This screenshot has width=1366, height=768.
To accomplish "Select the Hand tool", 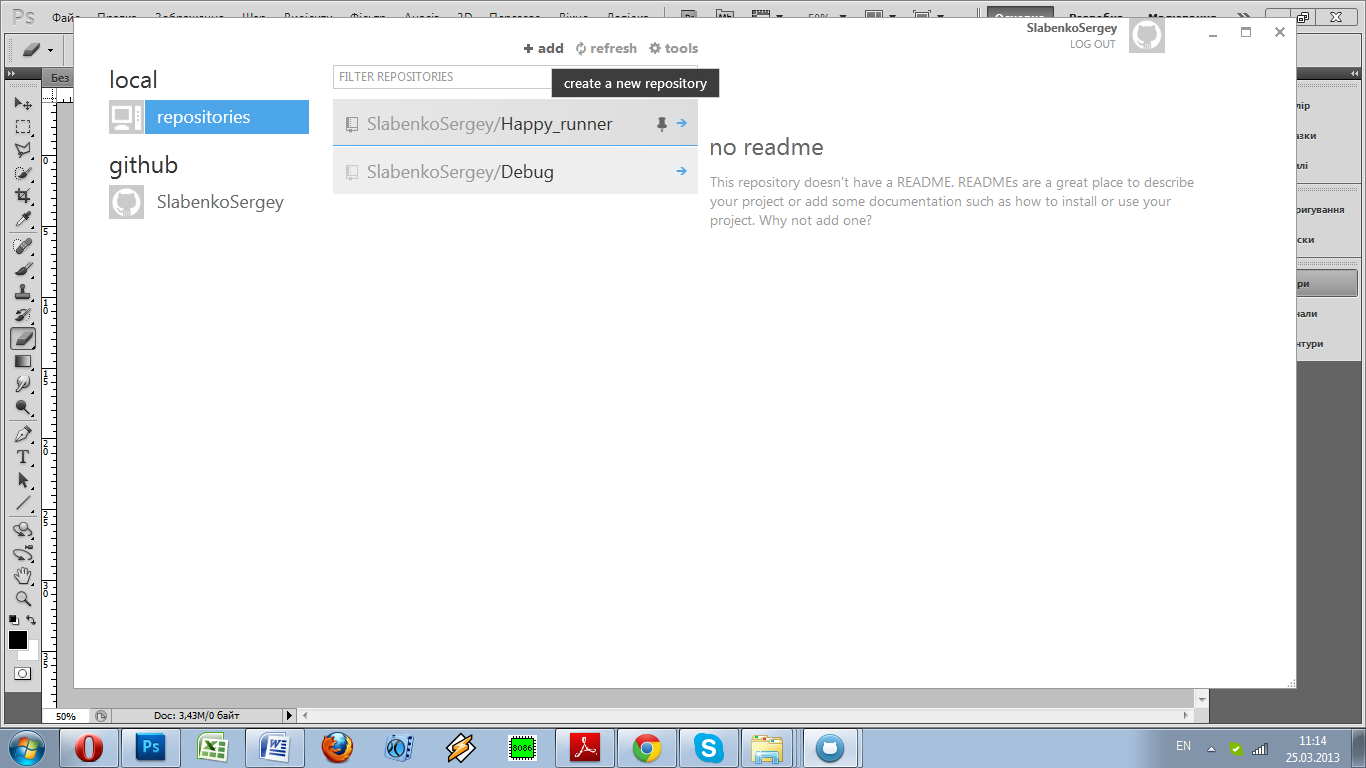I will click(23, 576).
